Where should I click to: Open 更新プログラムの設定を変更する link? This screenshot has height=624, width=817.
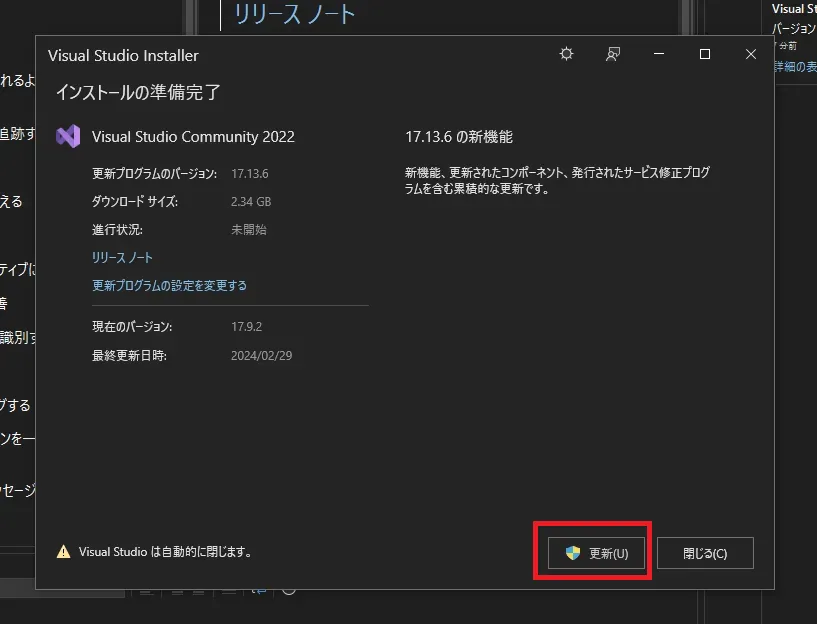click(x=169, y=285)
